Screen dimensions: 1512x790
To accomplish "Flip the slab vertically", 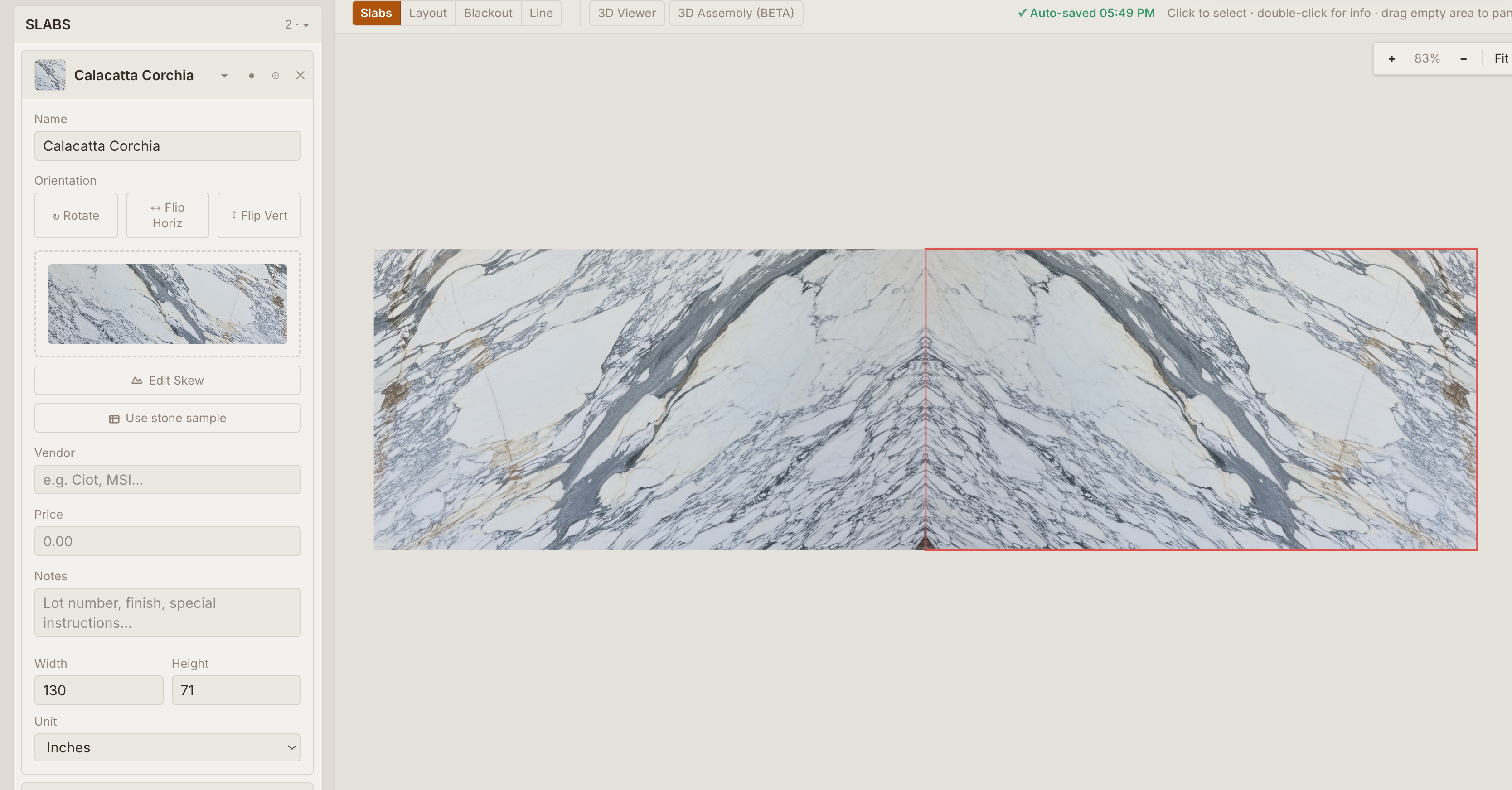I will 259,215.
